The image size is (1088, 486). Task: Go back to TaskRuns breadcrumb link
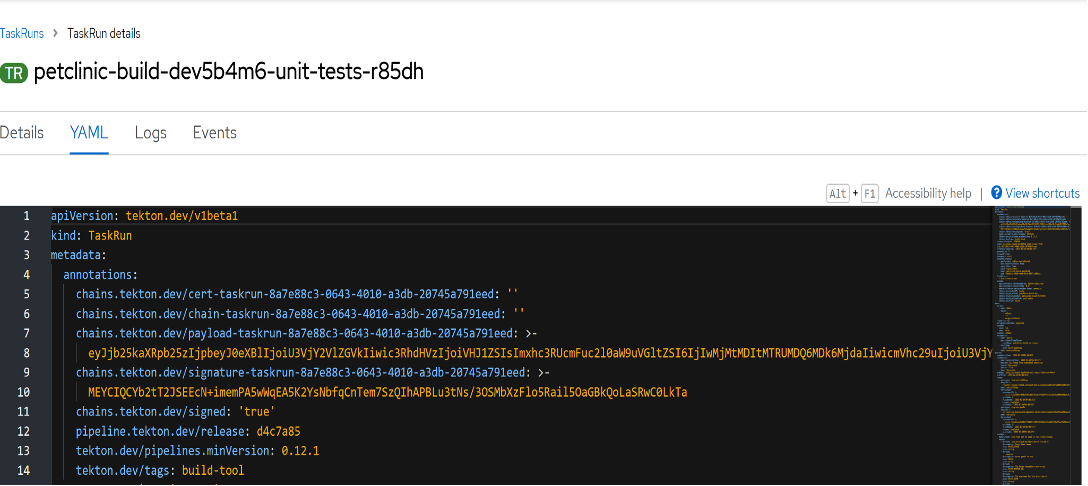21,33
